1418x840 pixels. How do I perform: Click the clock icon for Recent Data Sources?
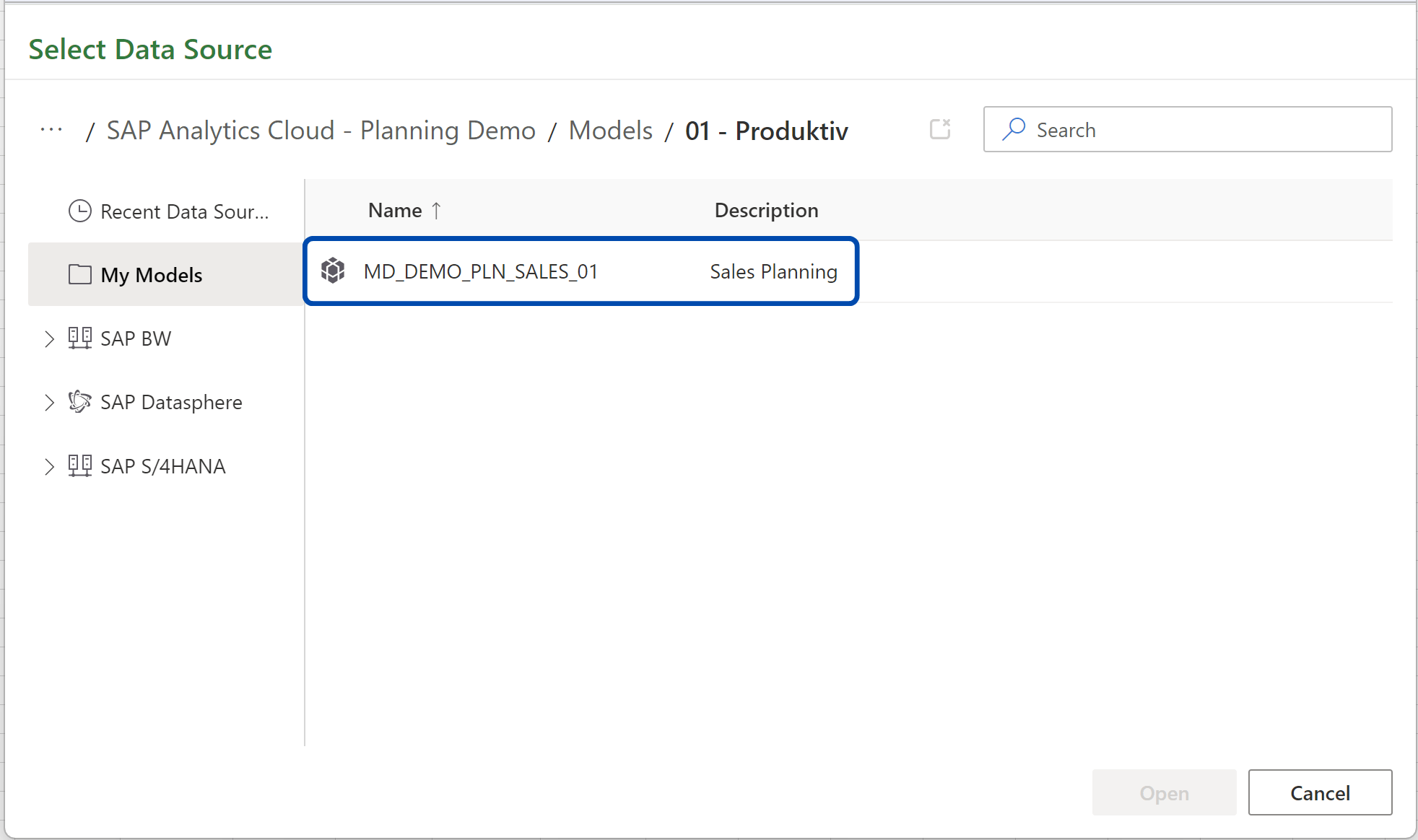[x=80, y=211]
